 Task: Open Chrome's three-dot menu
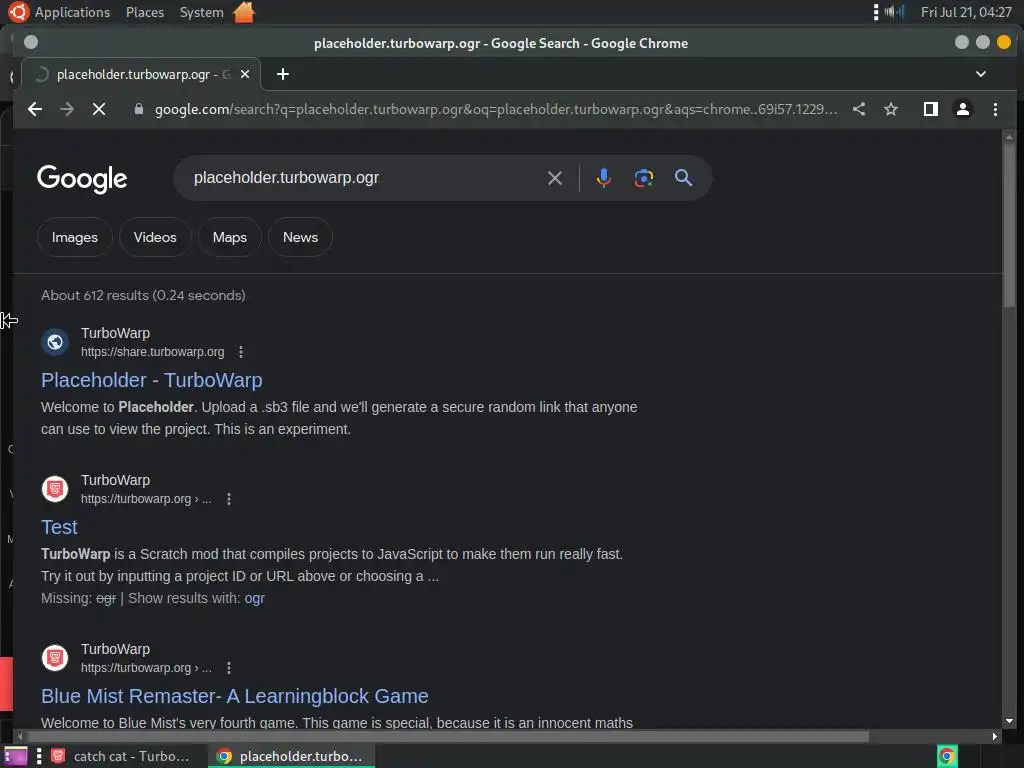pos(995,109)
